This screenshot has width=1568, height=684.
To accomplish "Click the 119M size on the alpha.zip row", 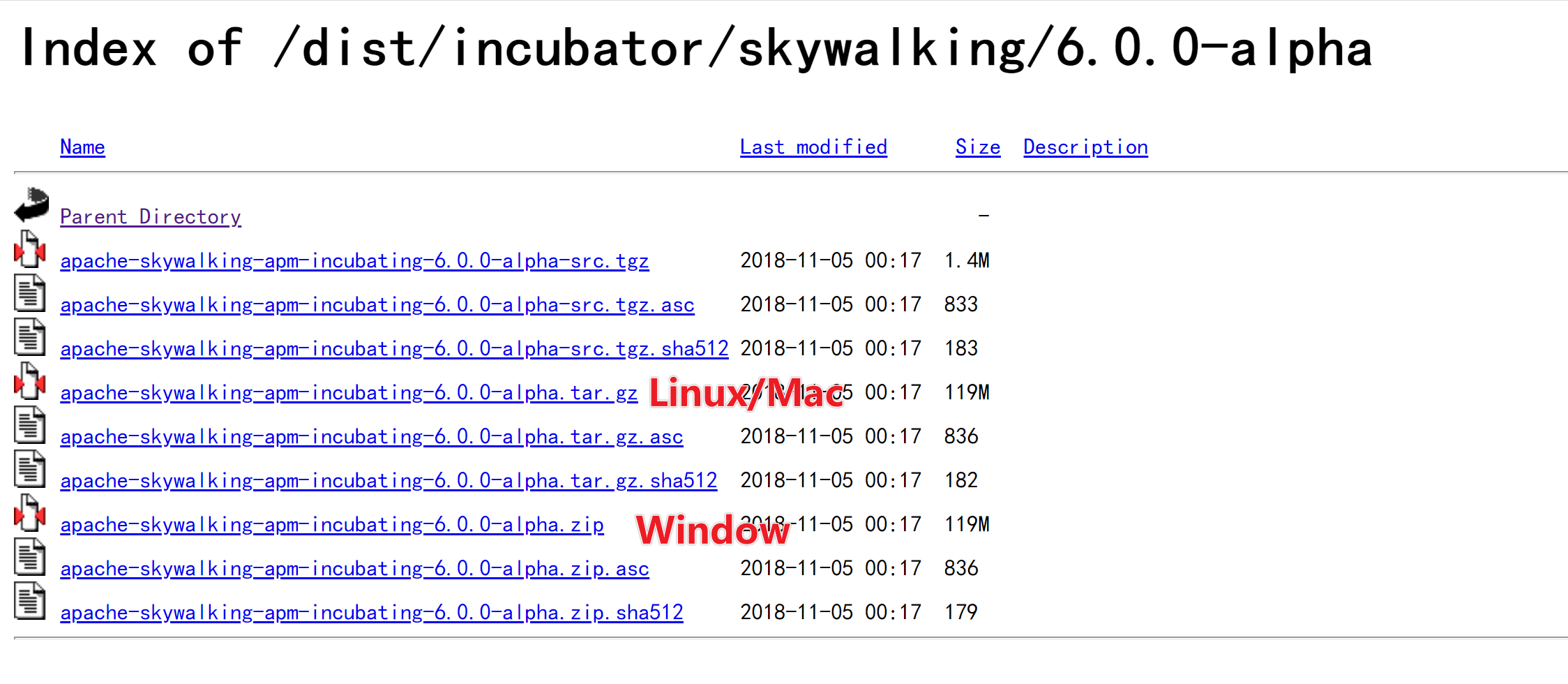I will click(x=967, y=524).
